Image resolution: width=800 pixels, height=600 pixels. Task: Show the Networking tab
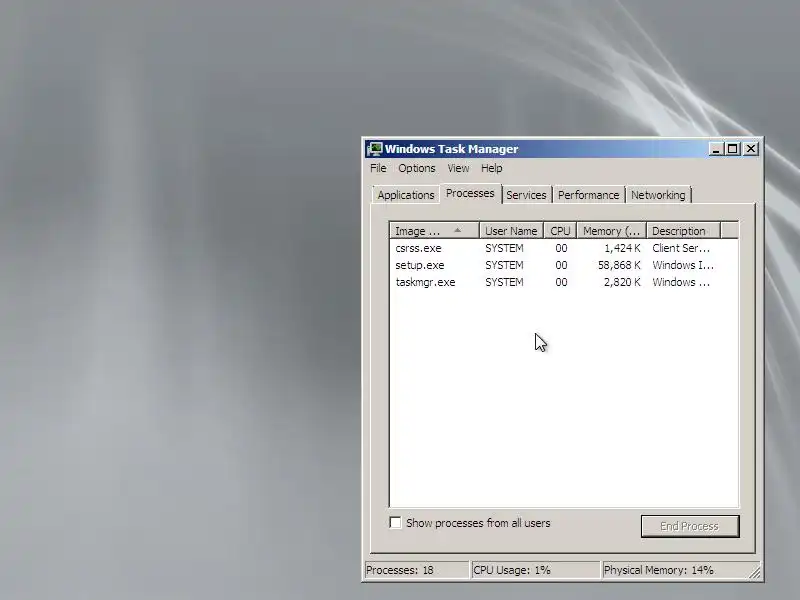658,195
